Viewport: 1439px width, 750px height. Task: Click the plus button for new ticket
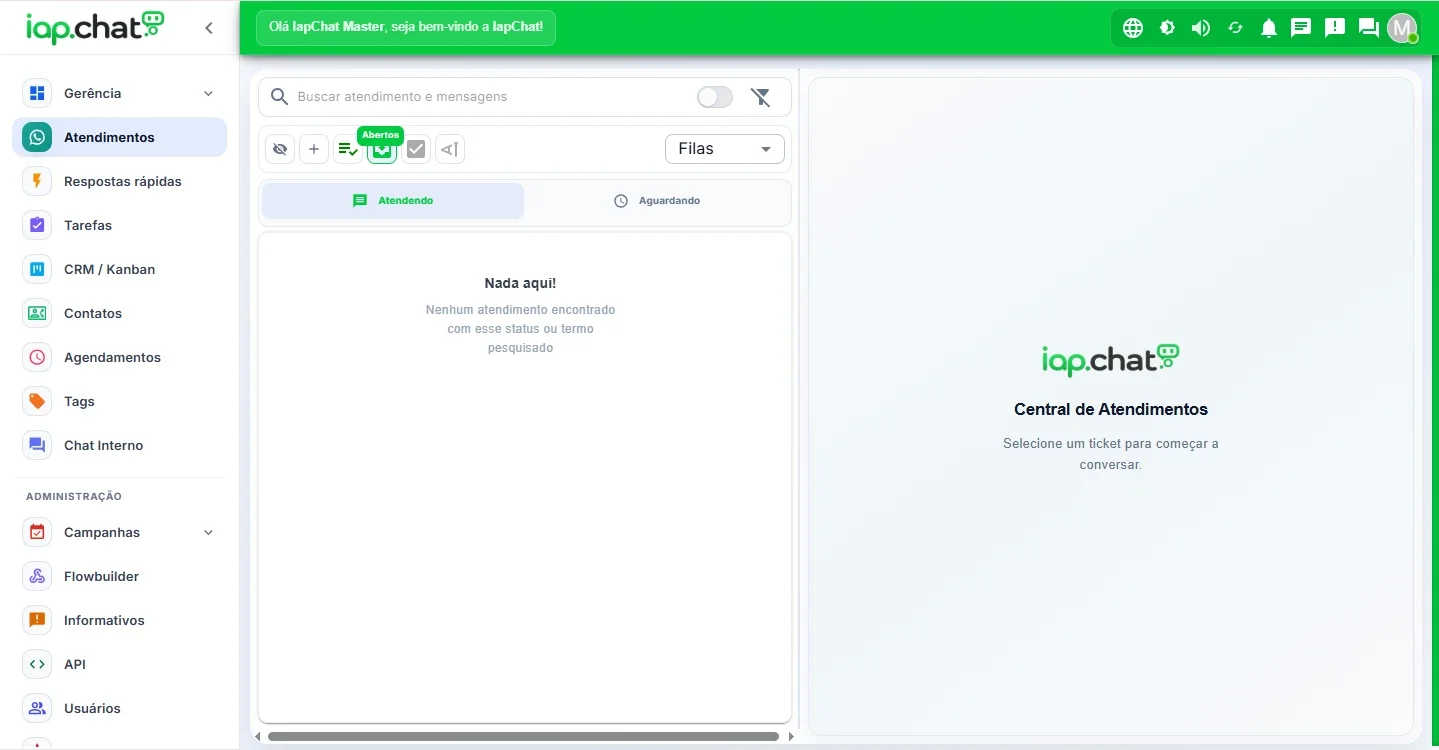click(x=314, y=149)
